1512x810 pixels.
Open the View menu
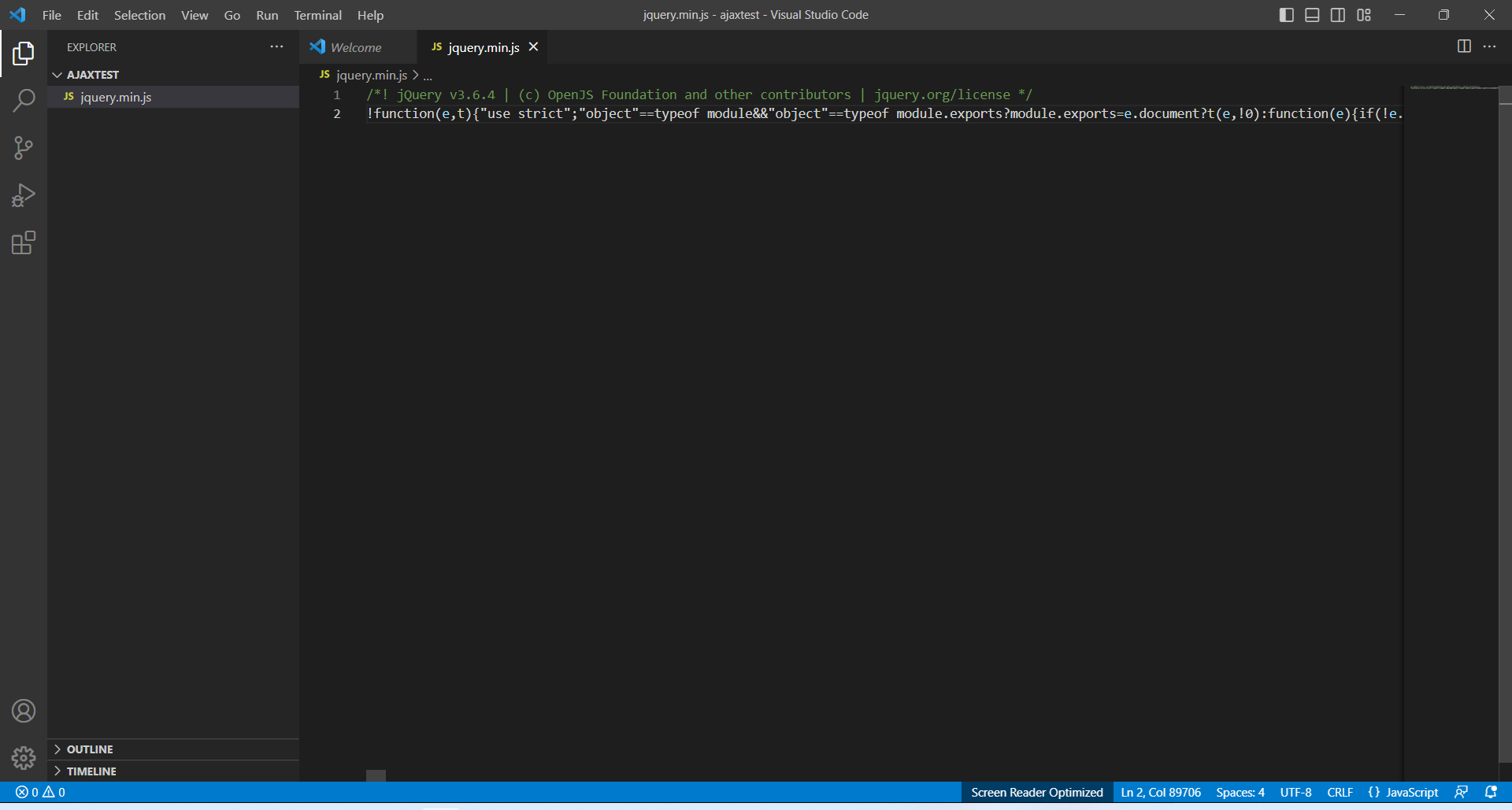[195, 15]
